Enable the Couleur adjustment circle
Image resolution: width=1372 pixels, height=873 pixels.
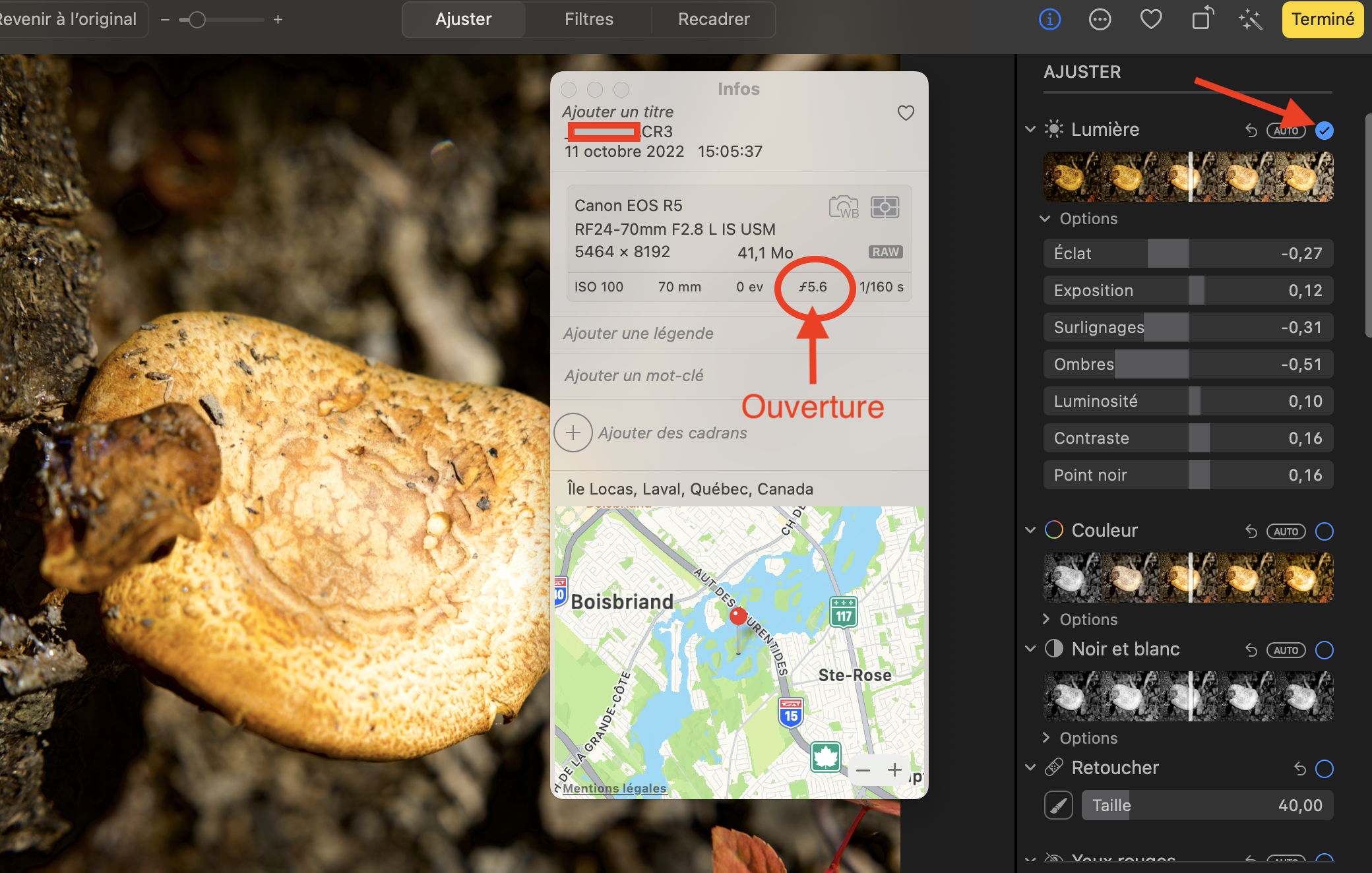point(1324,531)
